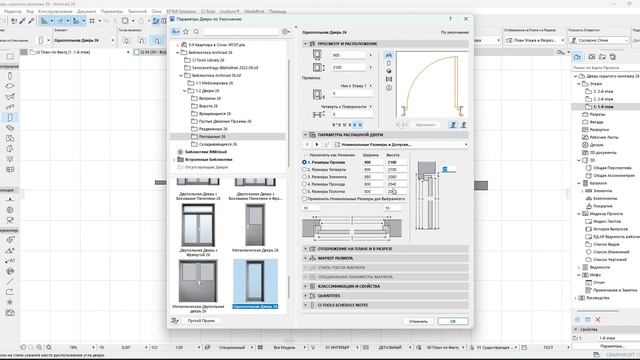Toggle grid snap icon in toolbar
This screenshot has height=360, width=640.
pos(92,21)
